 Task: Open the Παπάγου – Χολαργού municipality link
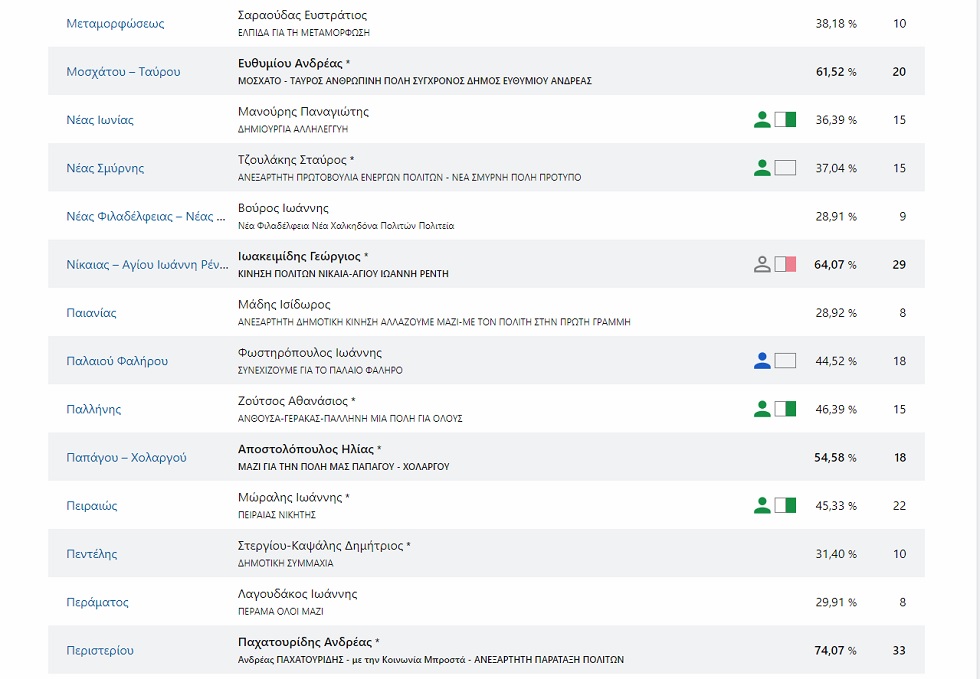[x=126, y=458]
